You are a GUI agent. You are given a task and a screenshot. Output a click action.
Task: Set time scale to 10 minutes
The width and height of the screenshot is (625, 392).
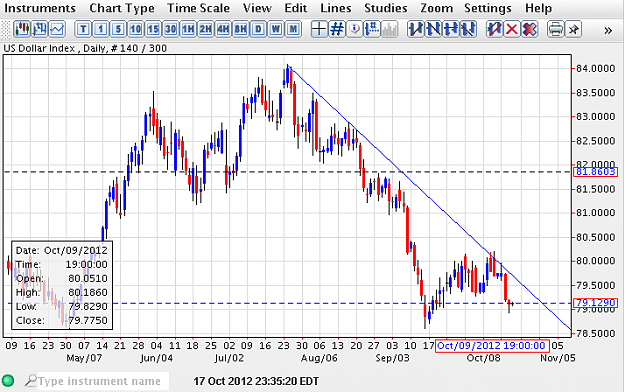[x=136, y=29]
